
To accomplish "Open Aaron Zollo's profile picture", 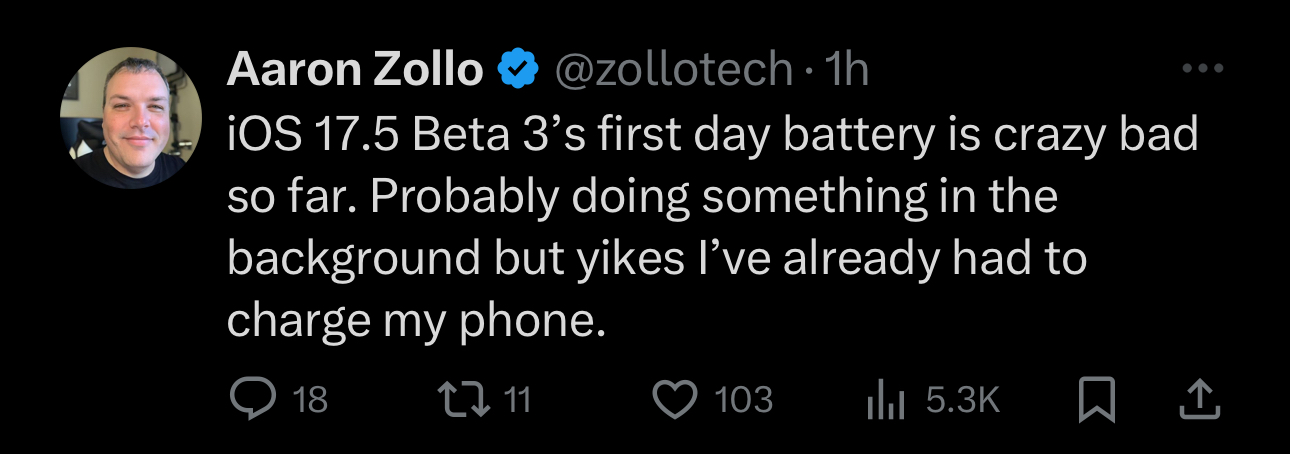I will pyautogui.click(x=131, y=117).
